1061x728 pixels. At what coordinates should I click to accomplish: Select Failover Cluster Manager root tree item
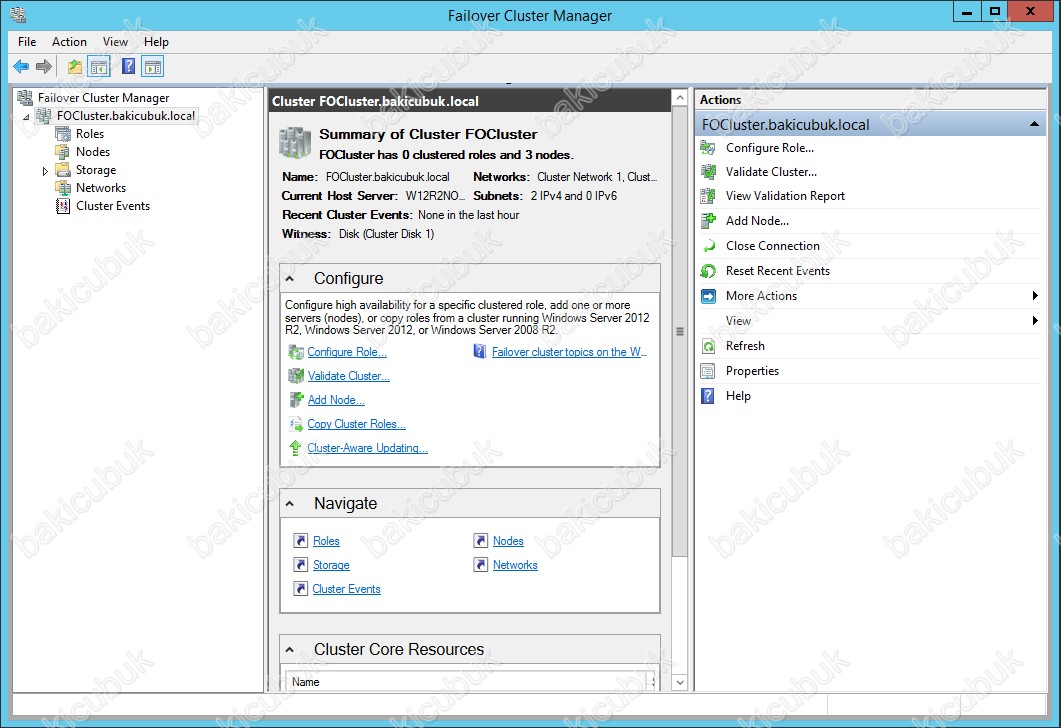104,97
